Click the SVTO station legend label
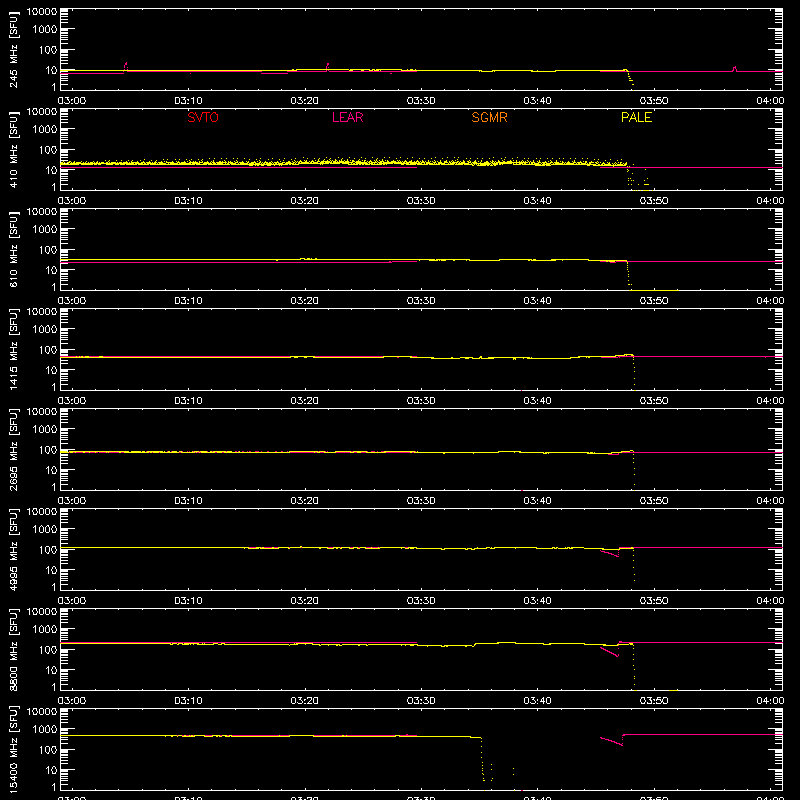 [203, 117]
